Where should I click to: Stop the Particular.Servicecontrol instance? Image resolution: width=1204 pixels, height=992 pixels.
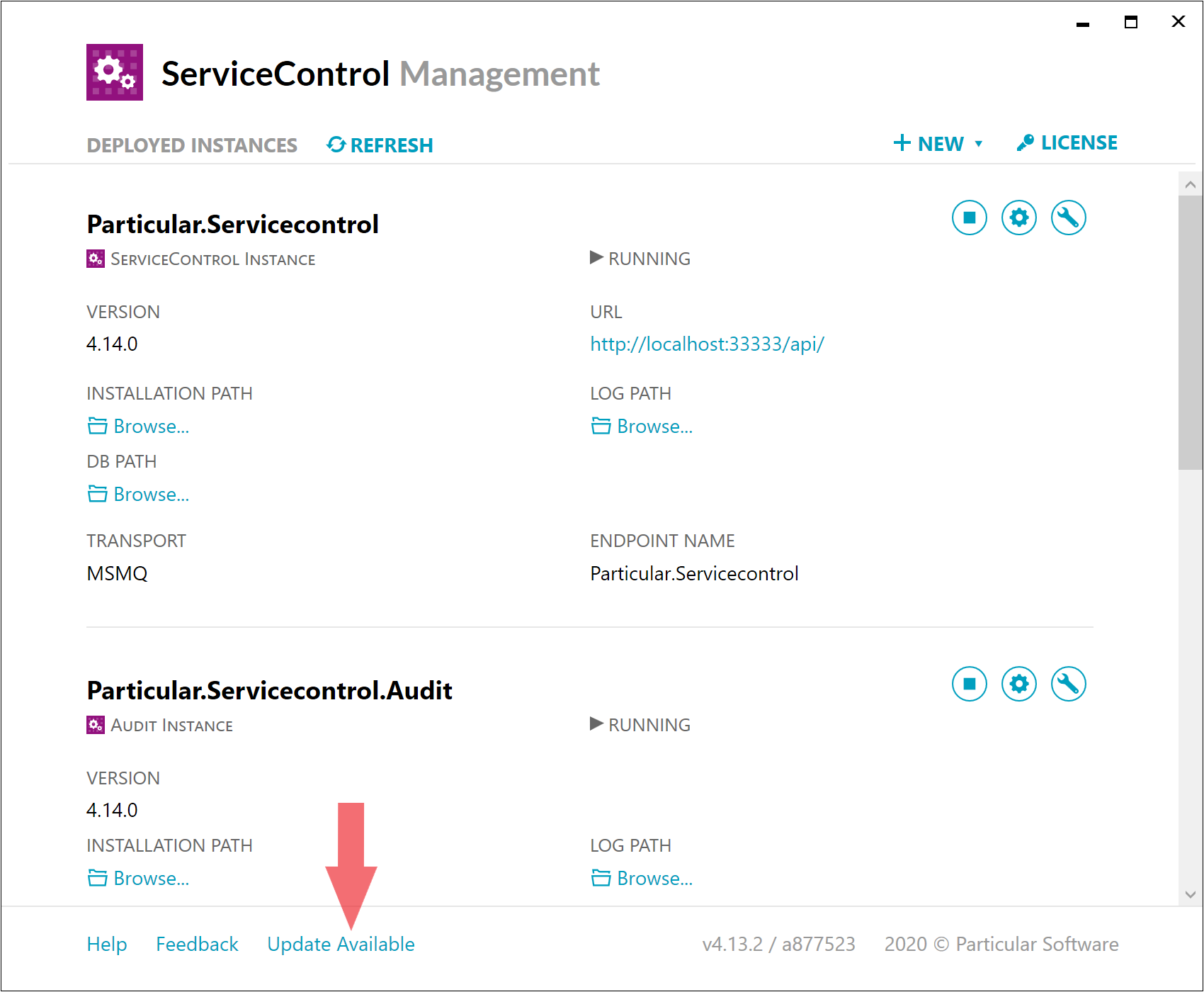969,218
